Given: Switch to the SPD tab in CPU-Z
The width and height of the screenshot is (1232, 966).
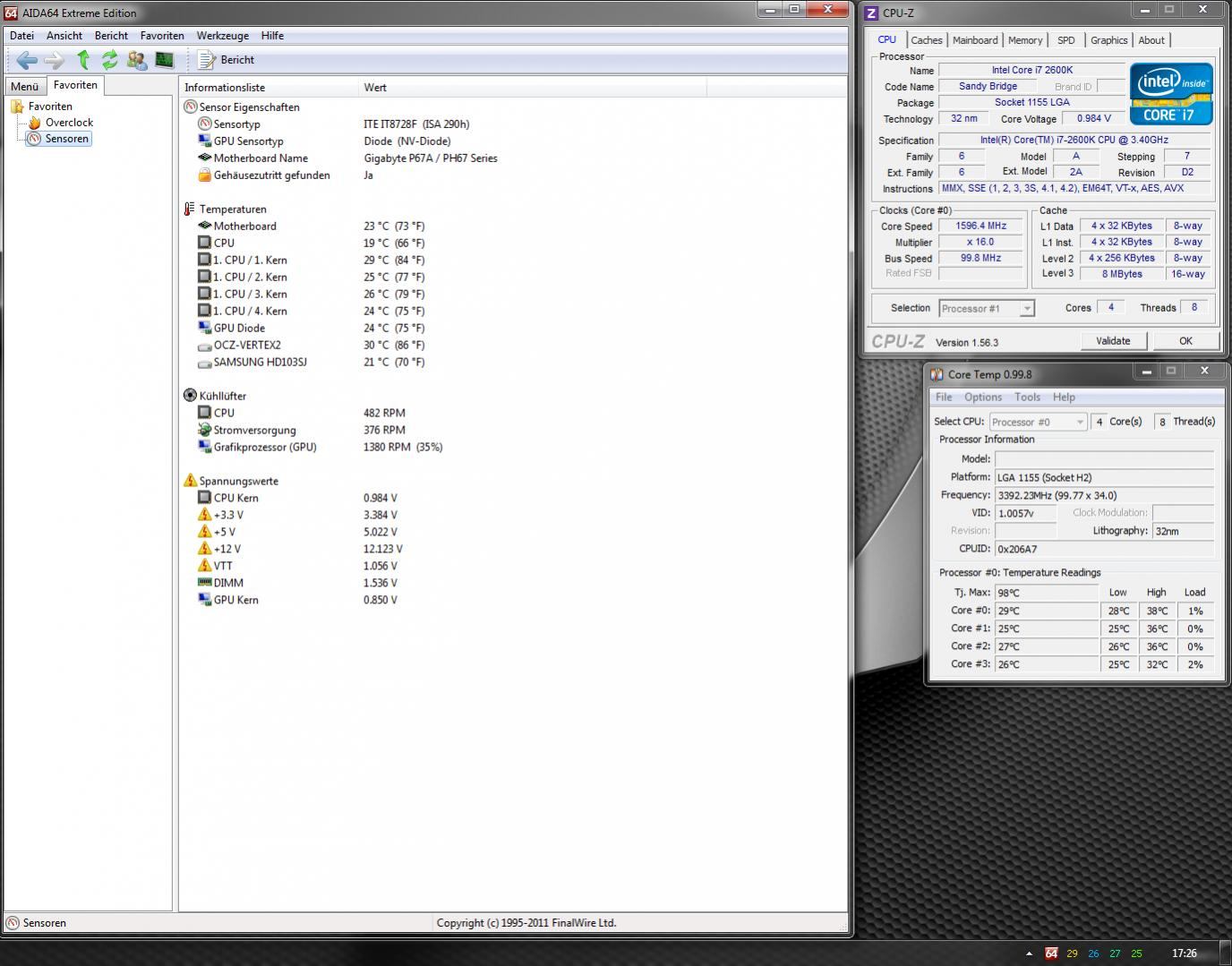Looking at the screenshot, I should click(1065, 40).
